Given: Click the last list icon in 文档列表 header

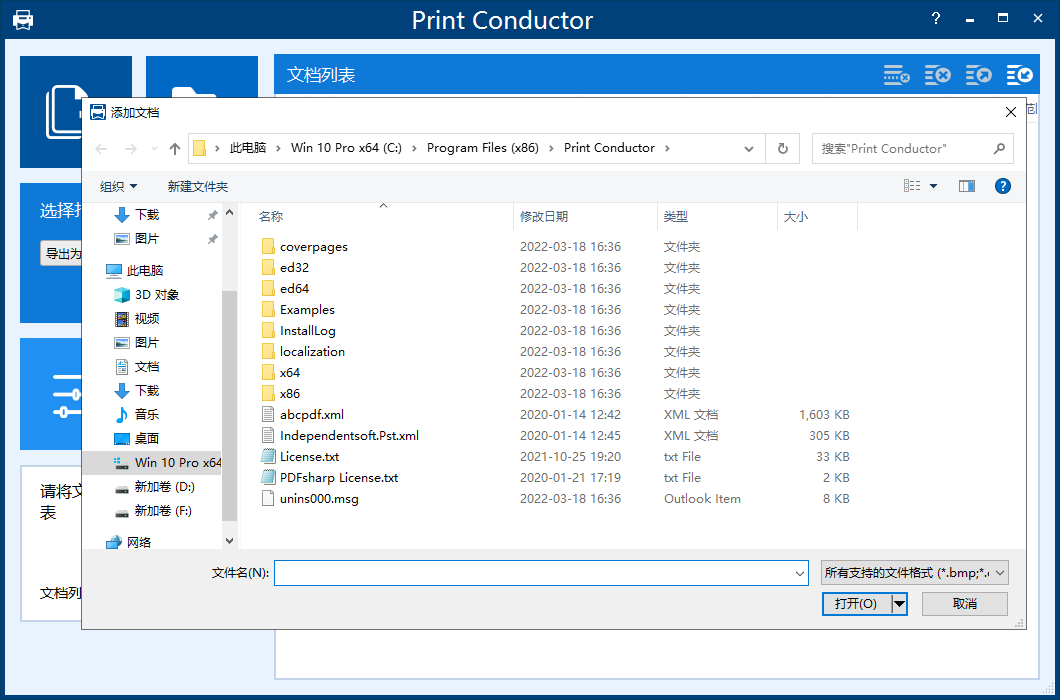Looking at the screenshot, I should click(x=1020, y=75).
